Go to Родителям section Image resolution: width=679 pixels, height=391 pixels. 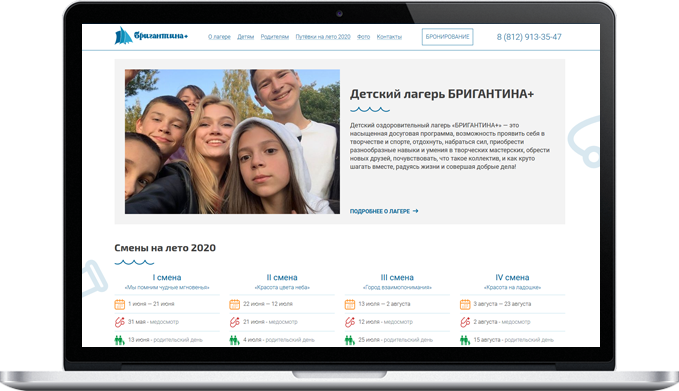coord(275,37)
